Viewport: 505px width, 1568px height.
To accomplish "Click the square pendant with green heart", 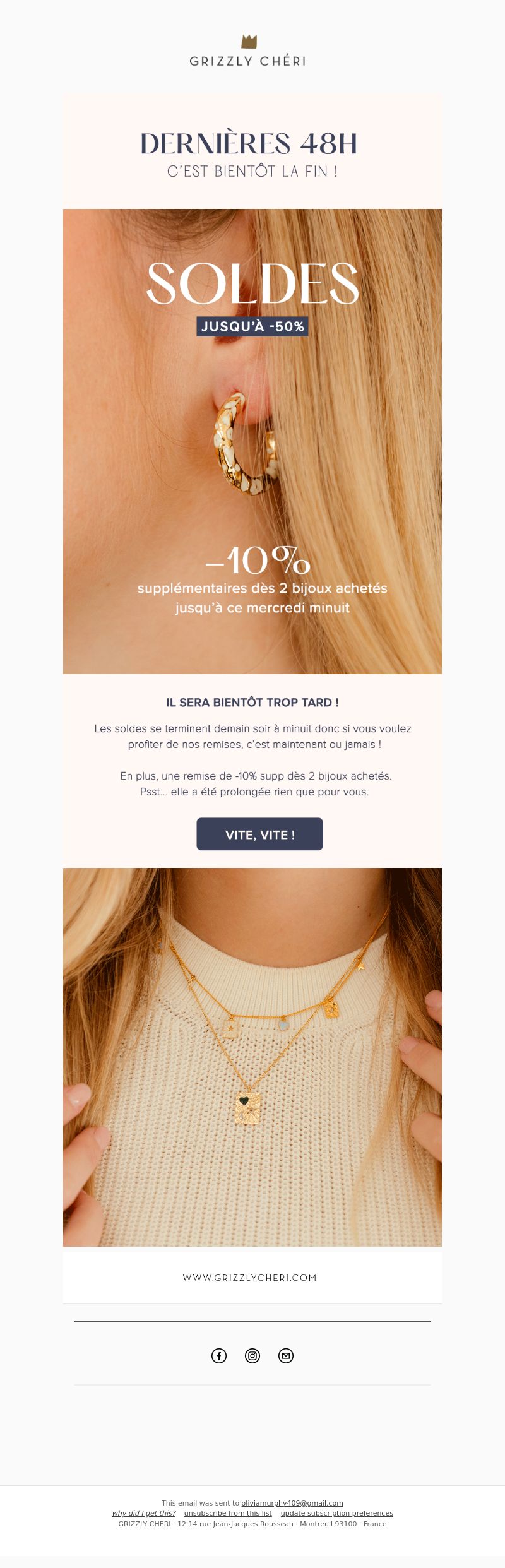I will 248,1107.
